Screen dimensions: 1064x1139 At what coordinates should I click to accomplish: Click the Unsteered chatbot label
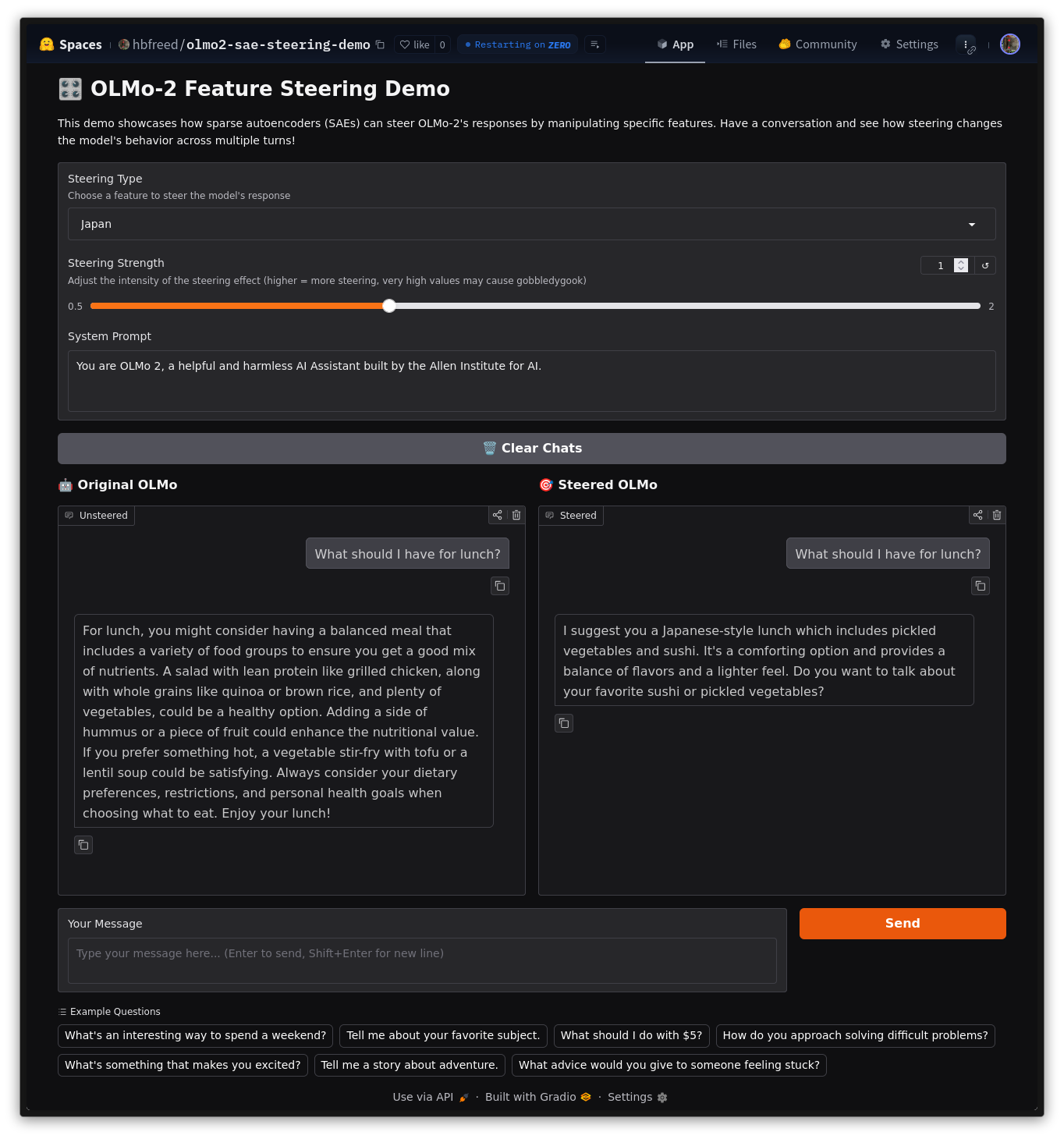tap(97, 515)
